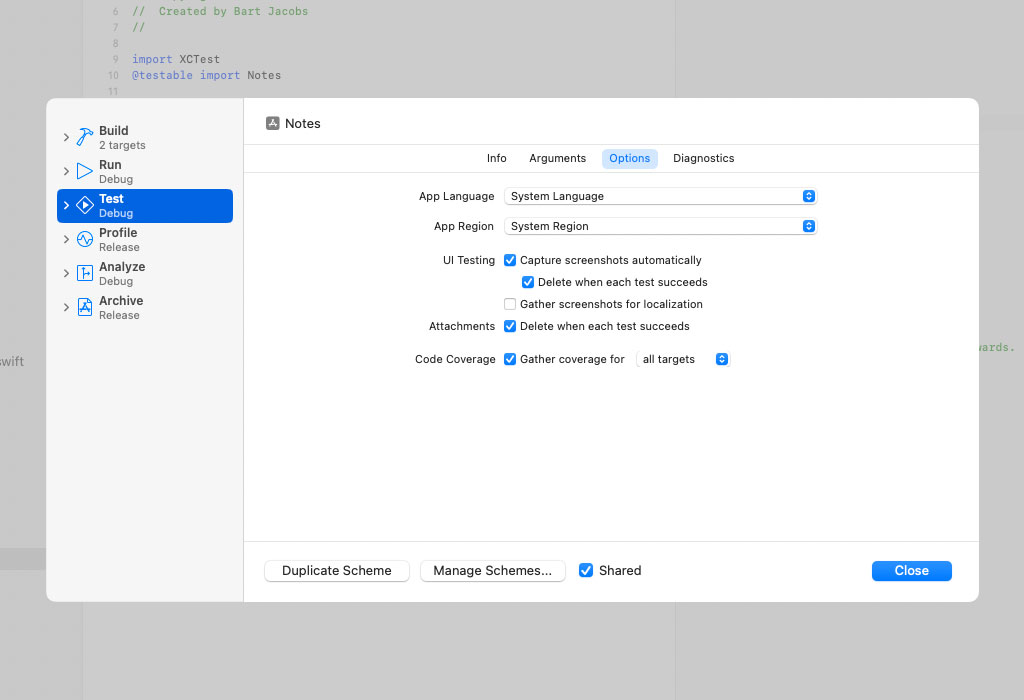Click the Duplicate Scheme button

(336, 570)
